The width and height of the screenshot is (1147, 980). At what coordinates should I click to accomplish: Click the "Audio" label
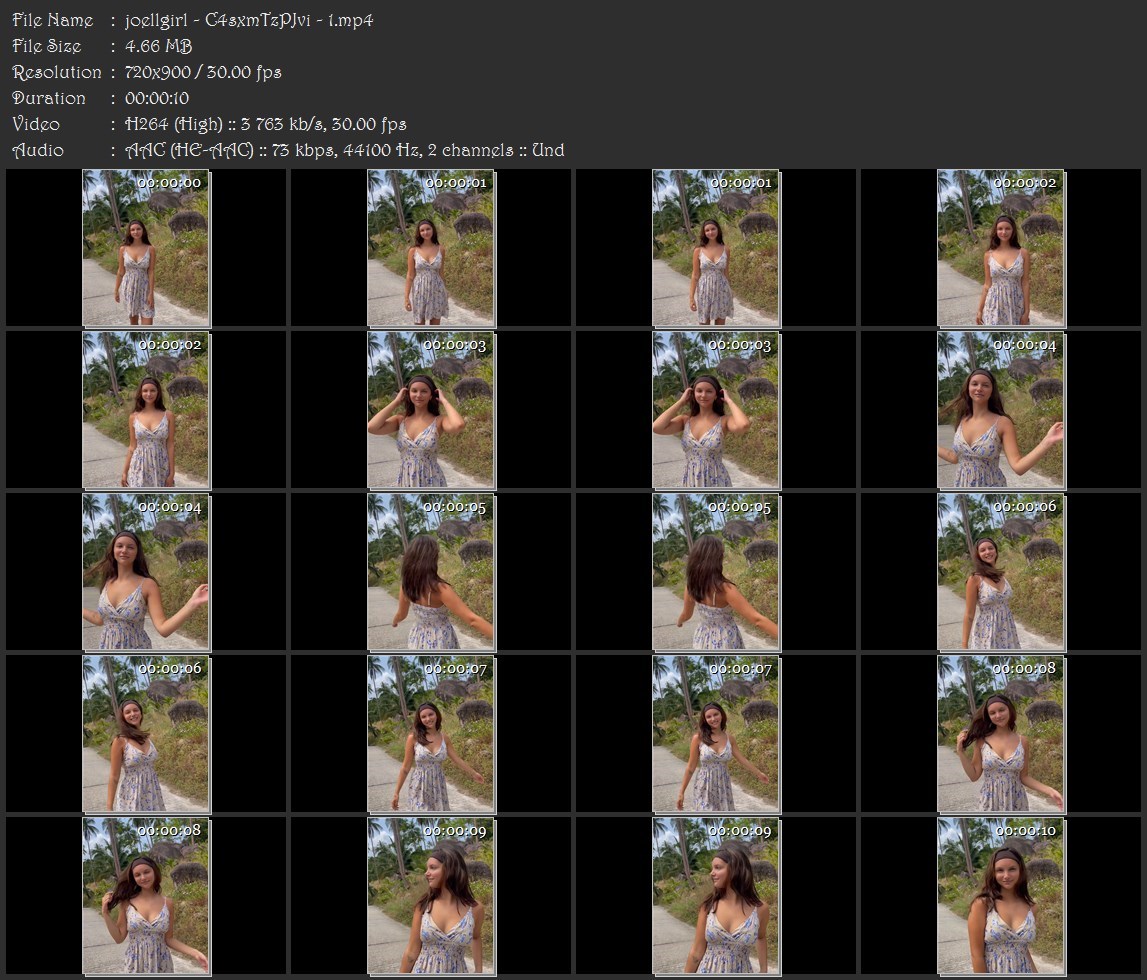point(38,151)
